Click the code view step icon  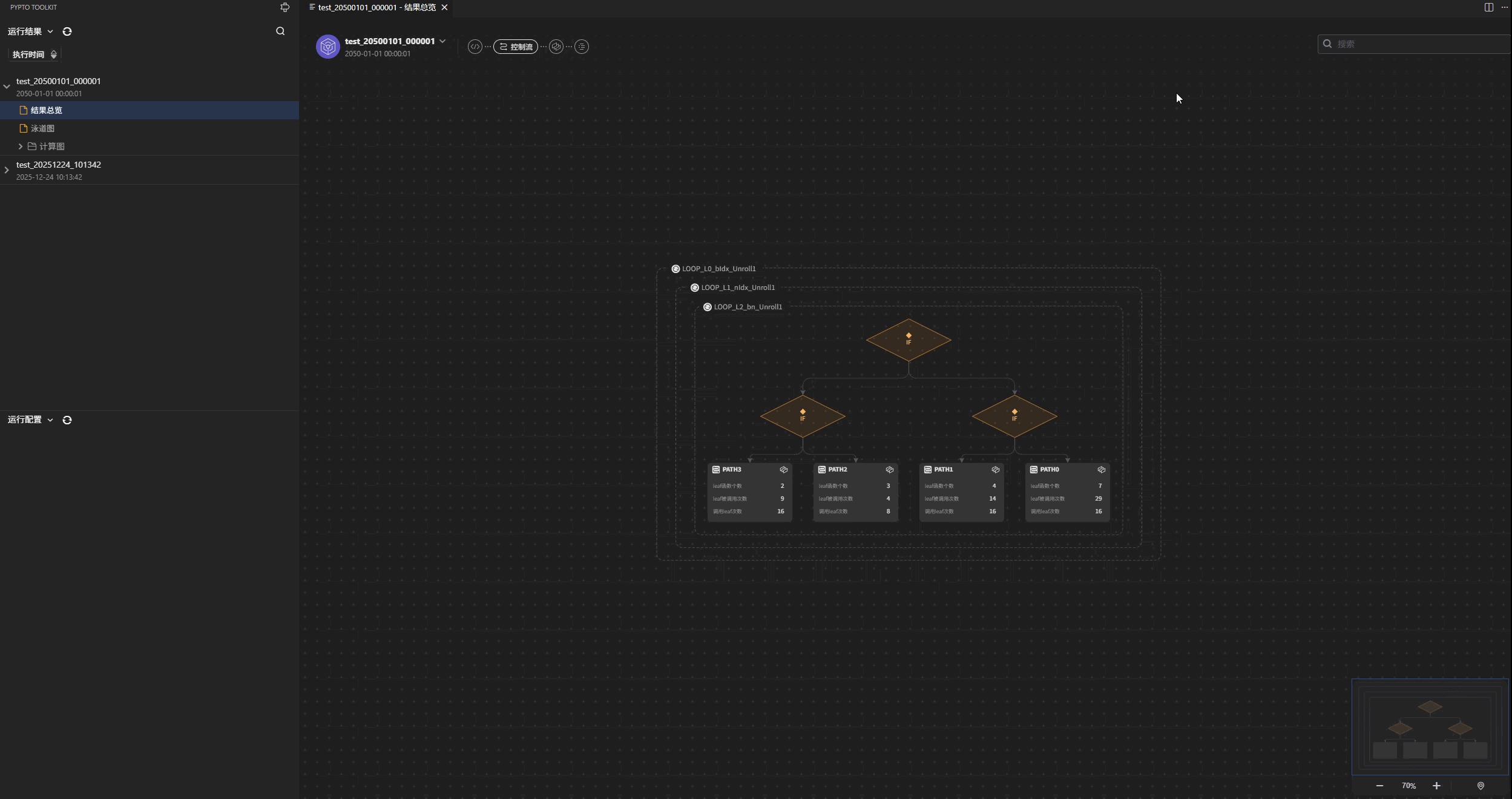475,47
